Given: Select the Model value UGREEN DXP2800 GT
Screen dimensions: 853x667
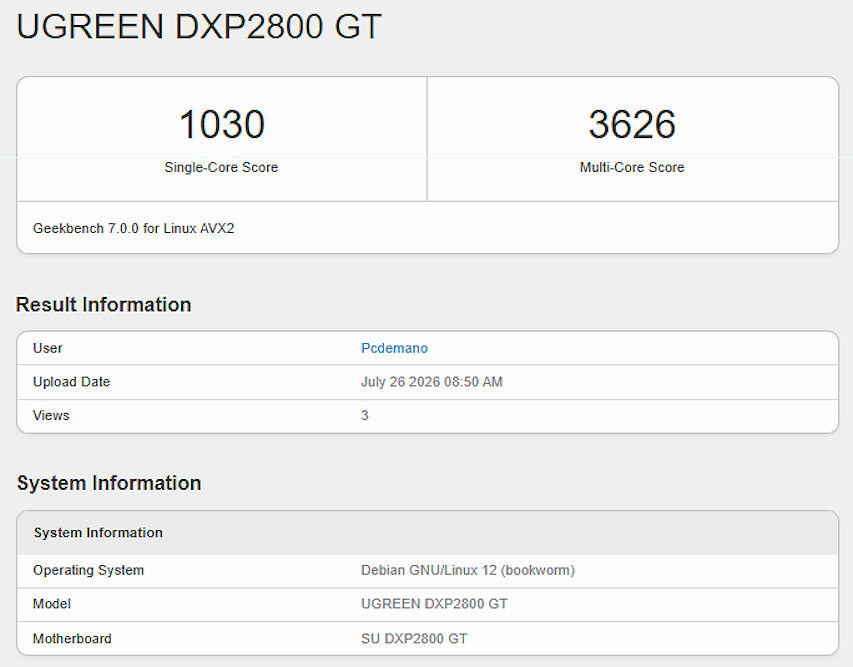Looking at the screenshot, I should coord(434,604).
